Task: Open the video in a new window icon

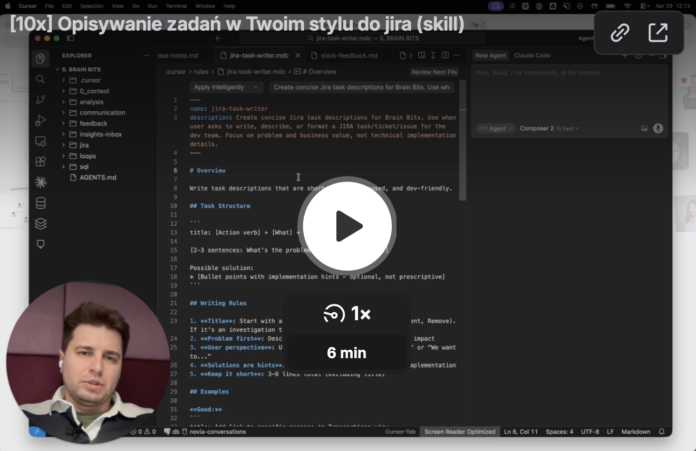Action: coord(658,33)
